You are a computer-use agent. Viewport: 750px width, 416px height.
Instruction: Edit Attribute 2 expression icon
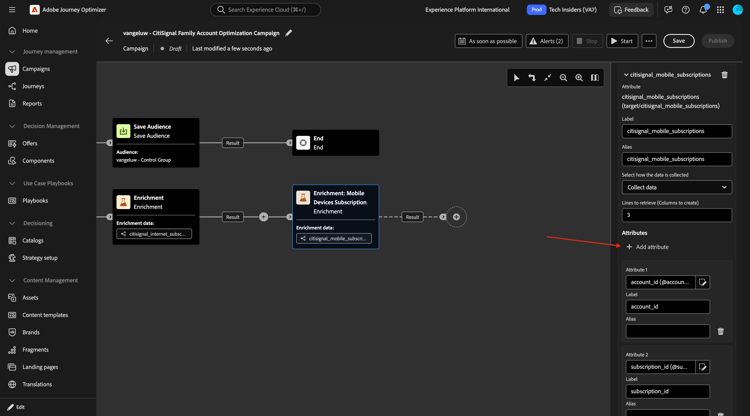[x=703, y=367]
